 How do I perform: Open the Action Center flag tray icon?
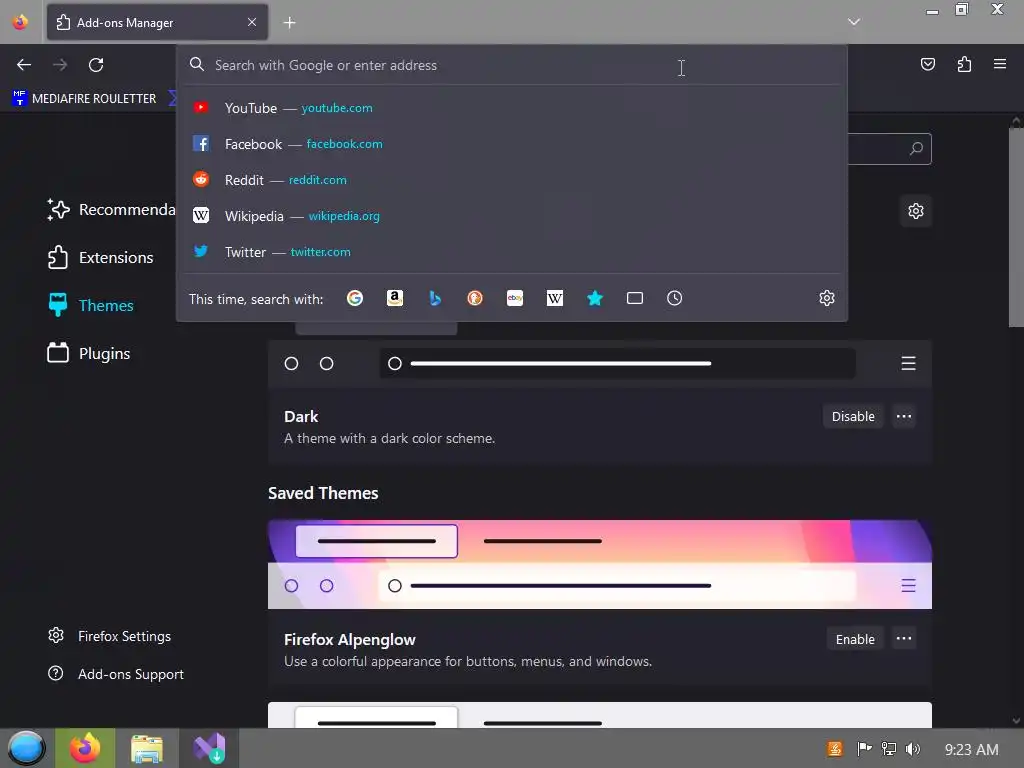[x=865, y=749]
